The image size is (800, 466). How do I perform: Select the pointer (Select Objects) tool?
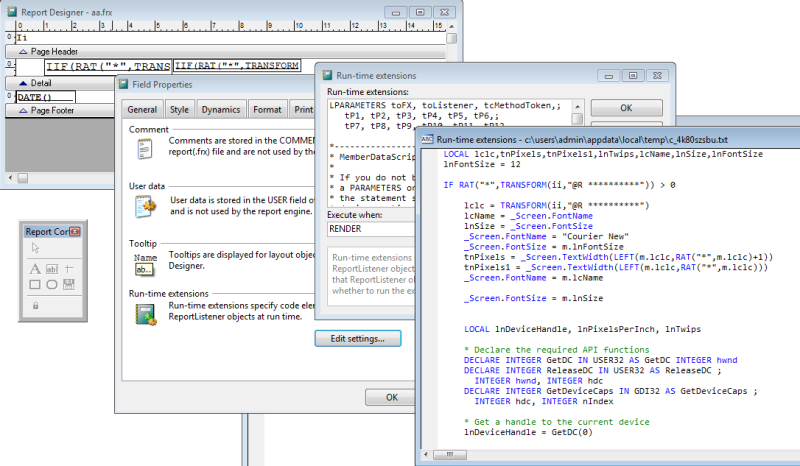pyautogui.click(x=35, y=248)
